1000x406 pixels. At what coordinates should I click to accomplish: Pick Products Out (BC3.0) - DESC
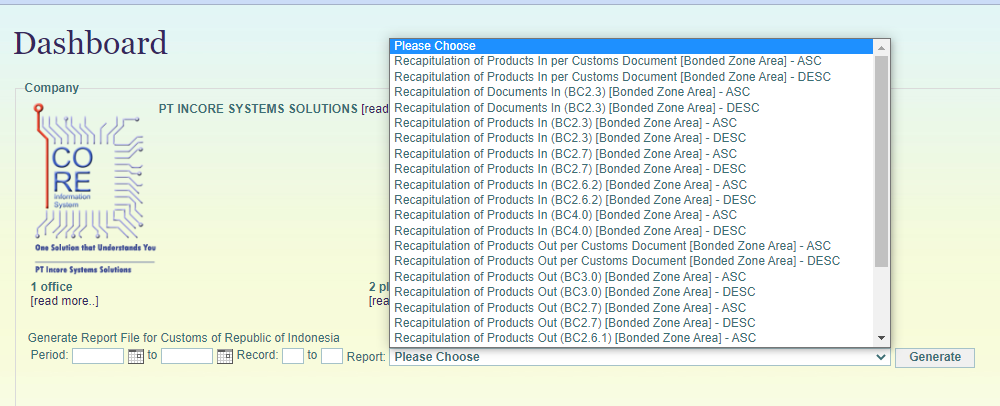click(632, 292)
